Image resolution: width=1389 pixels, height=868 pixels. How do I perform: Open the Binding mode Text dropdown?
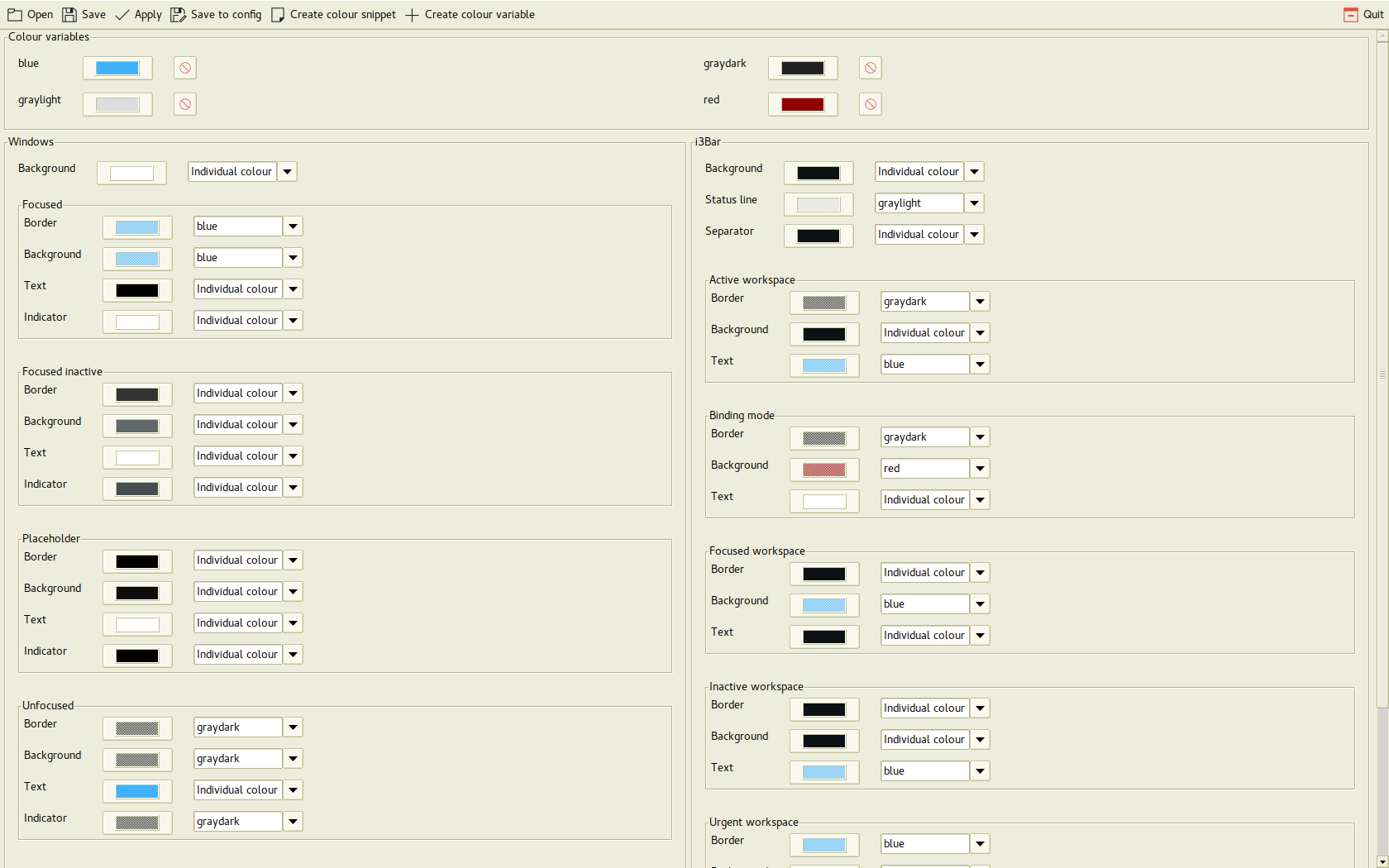pos(980,500)
